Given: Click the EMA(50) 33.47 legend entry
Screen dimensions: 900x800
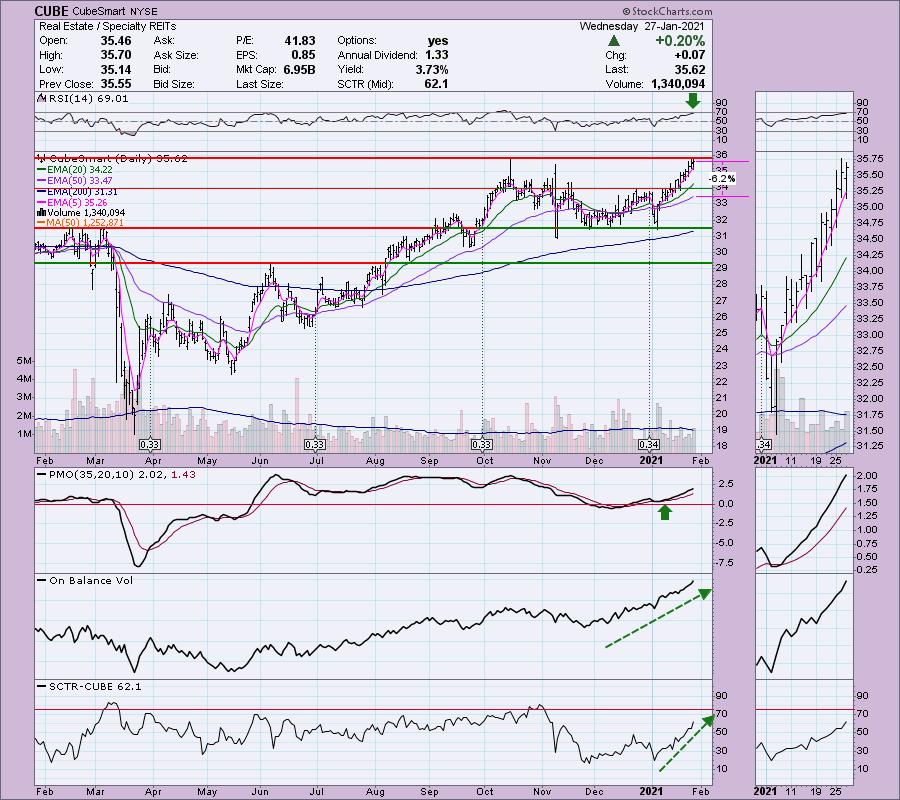Looking at the screenshot, I should pos(79,180).
